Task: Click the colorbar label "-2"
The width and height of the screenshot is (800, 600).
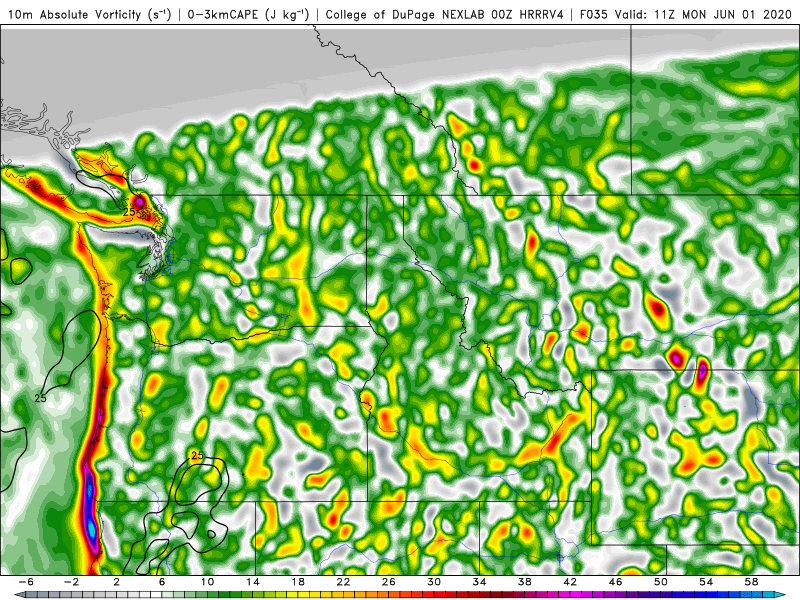Action: 71,582
